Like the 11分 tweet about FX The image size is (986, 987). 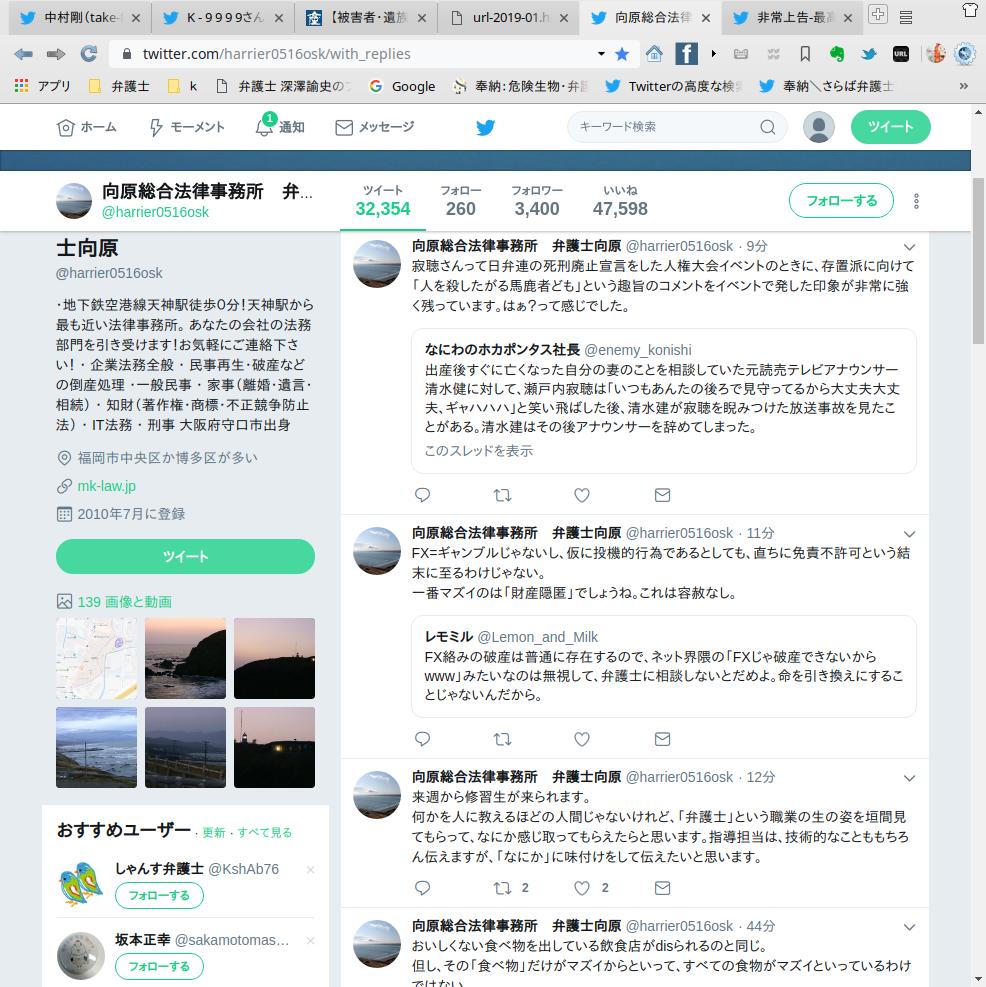[x=582, y=738]
